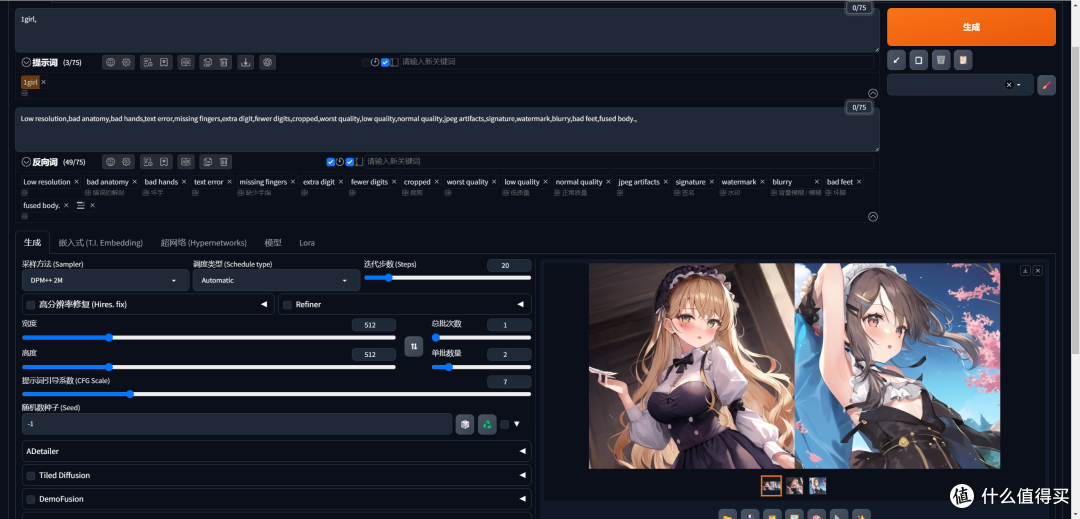Click the copy icon in the 反向词 toolbar
This screenshot has width=1080, height=519.
click(207, 162)
